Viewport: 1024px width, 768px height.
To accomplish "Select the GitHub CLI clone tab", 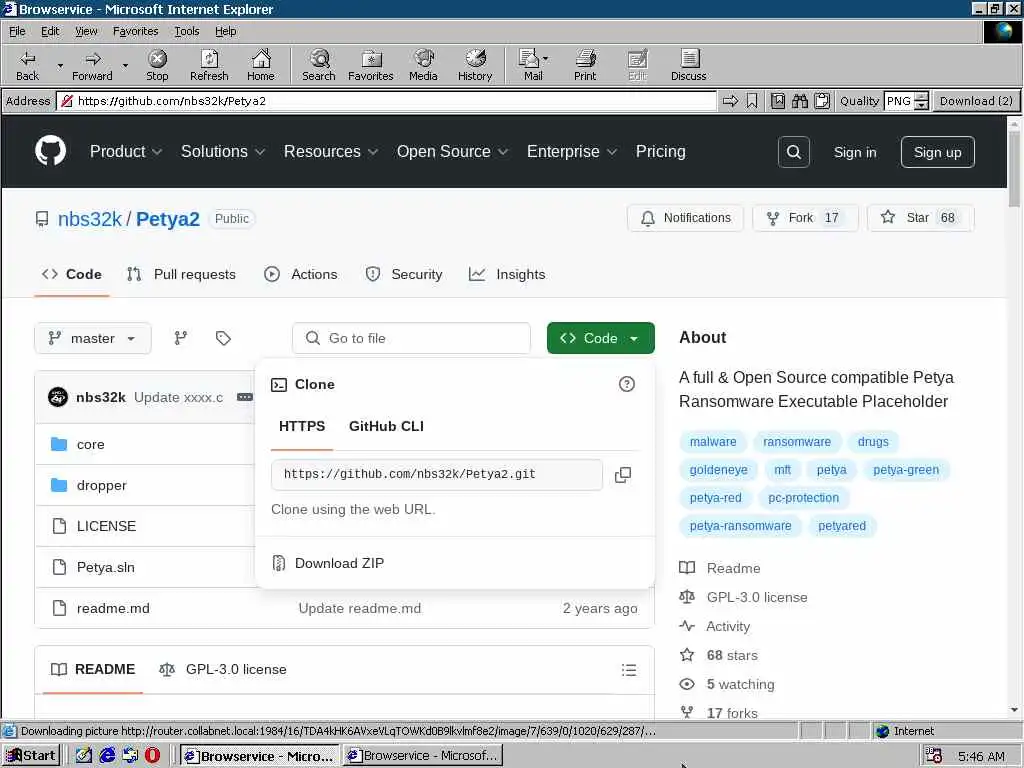I will [386, 426].
